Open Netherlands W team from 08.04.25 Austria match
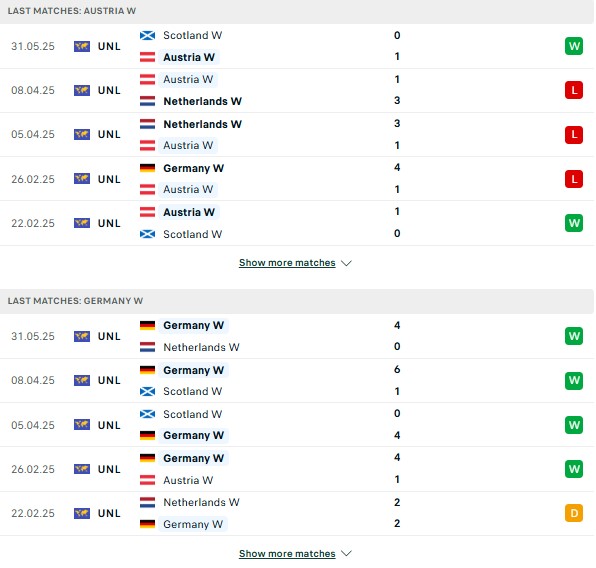 [x=203, y=101]
